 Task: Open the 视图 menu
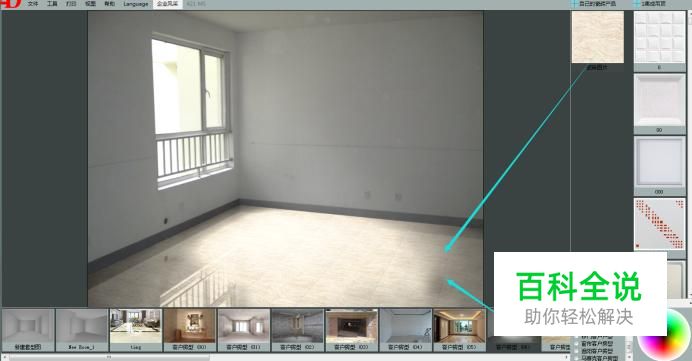[90, 4]
